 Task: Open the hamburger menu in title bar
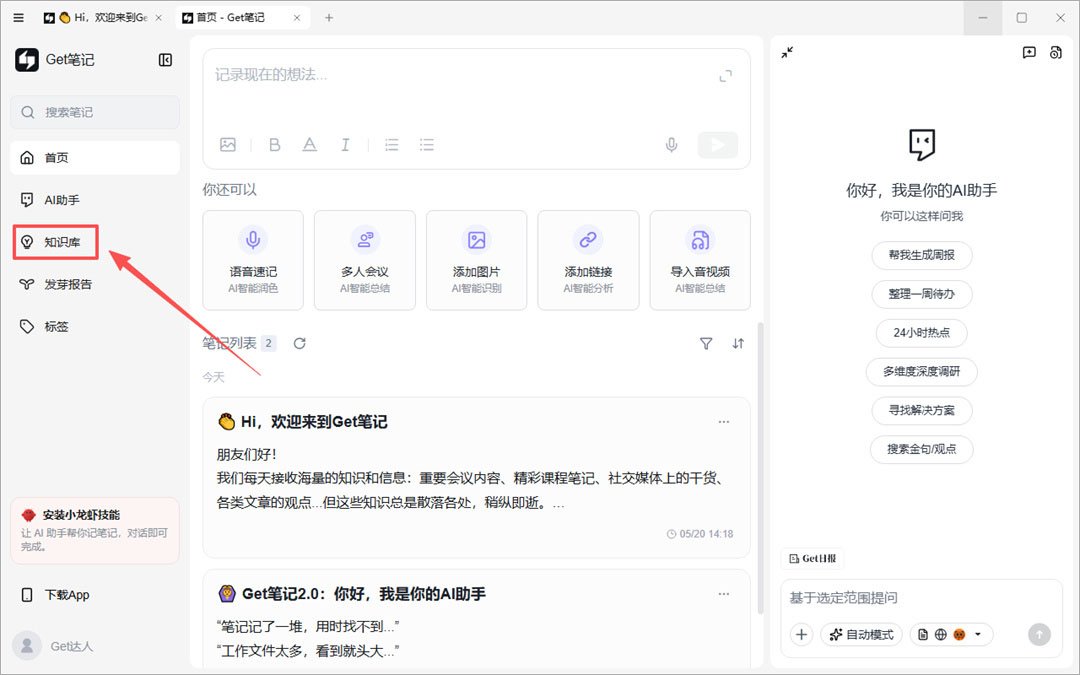19,18
